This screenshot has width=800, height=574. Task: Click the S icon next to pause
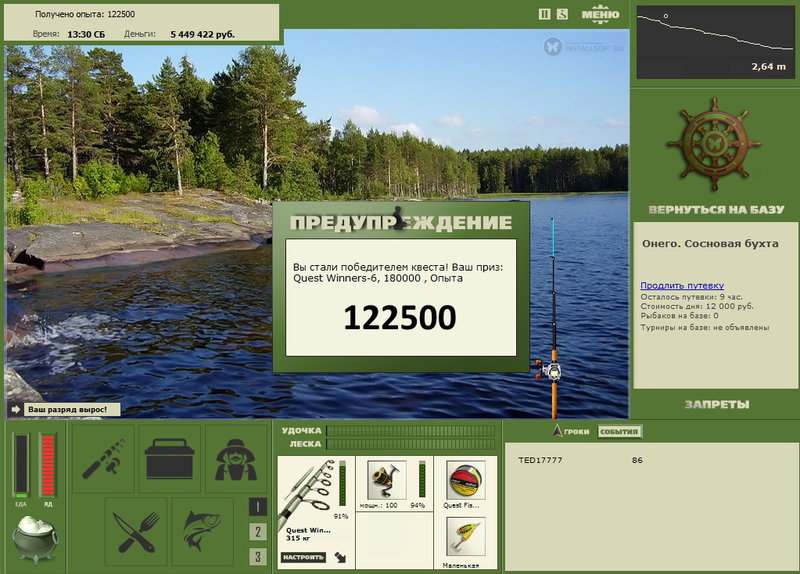562,14
